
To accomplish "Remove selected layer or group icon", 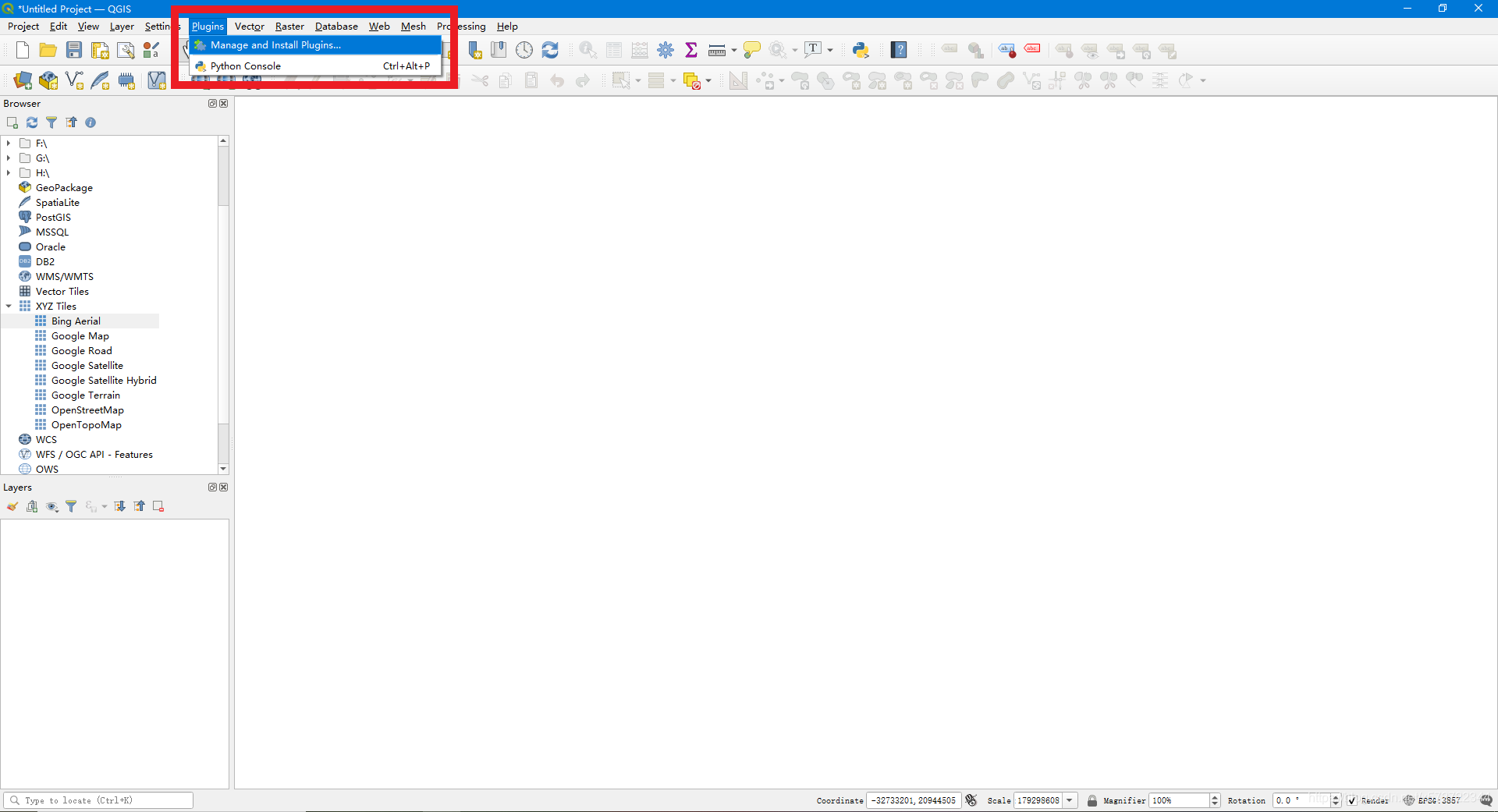I will click(x=158, y=506).
